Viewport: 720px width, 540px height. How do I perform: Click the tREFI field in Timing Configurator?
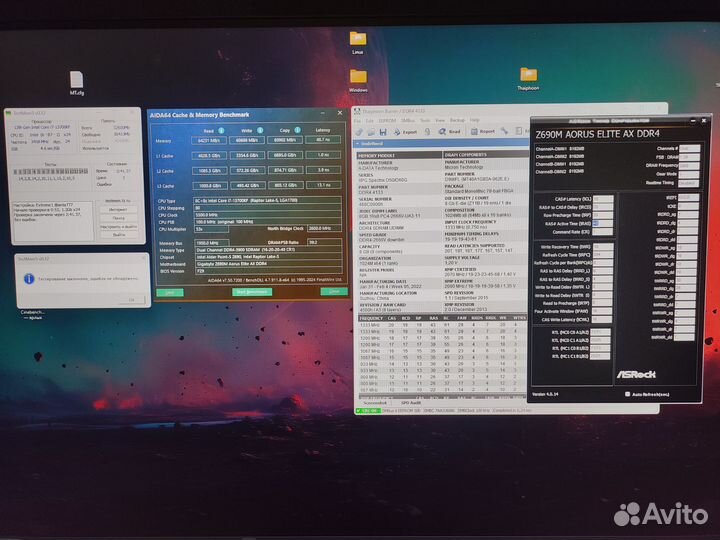(x=689, y=197)
